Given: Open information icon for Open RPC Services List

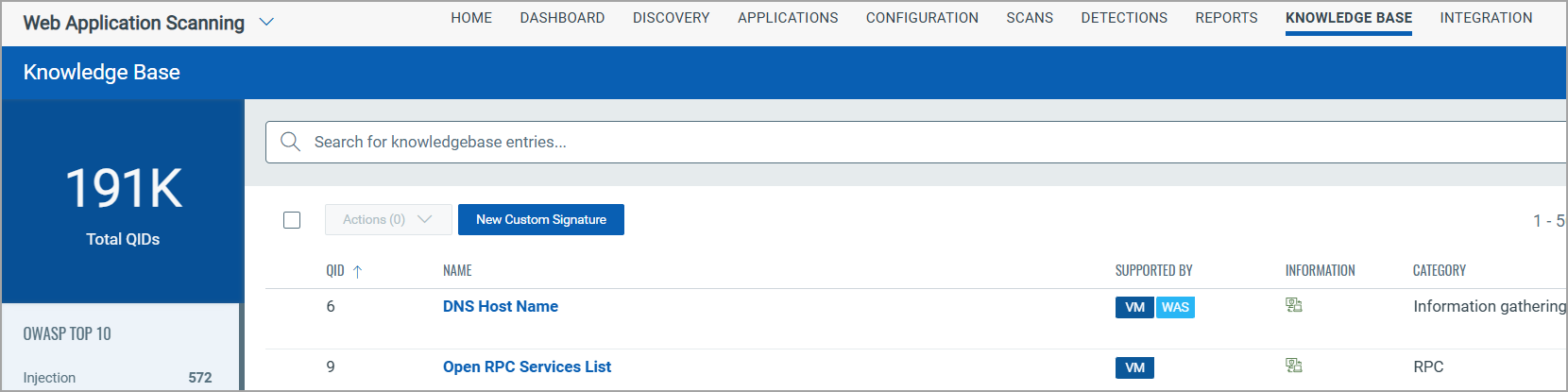Looking at the screenshot, I should (x=1294, y=366).
